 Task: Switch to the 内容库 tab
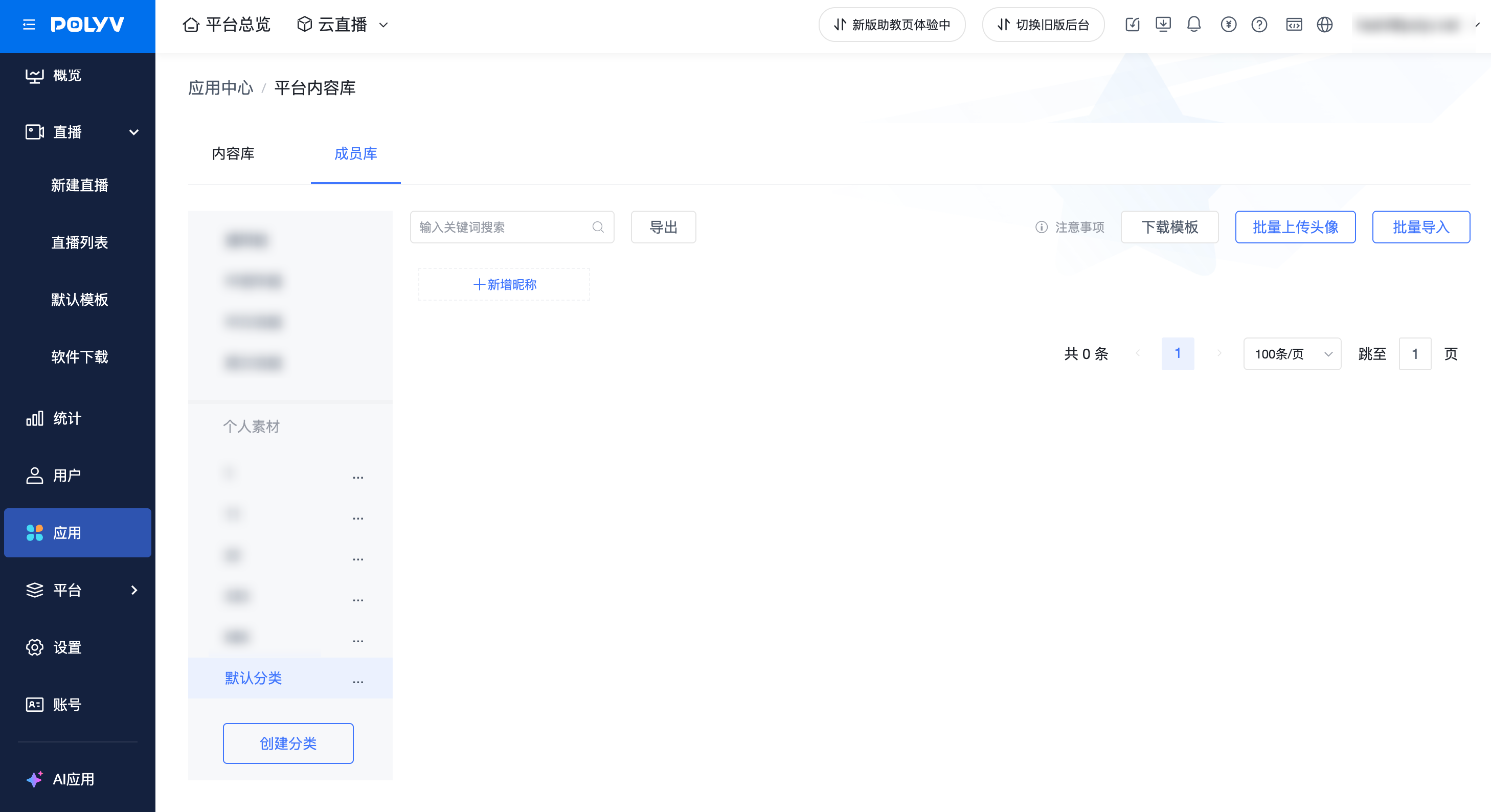pyautogui.click(x=233, y=153)
